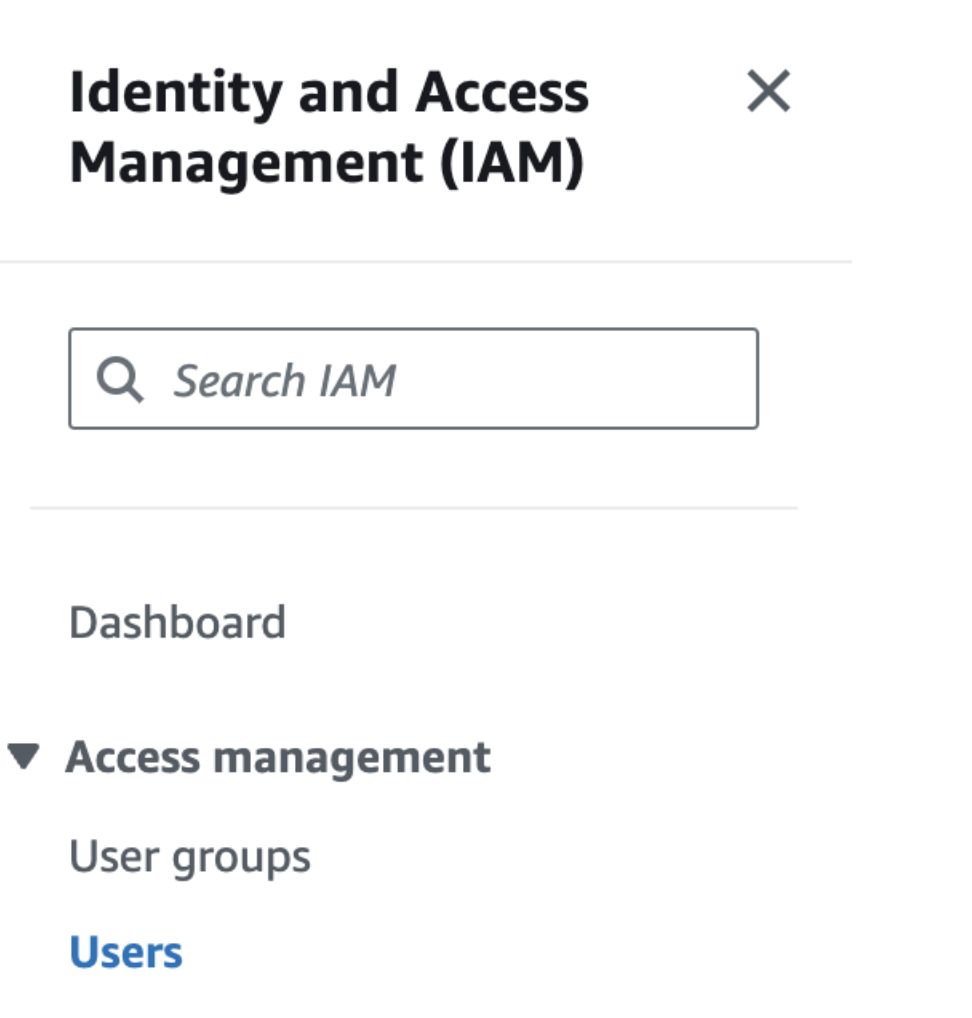Click the search icon inside the IAM search box
The image size is (972, 1018).
pyautogui.click(x=119, y=379)
